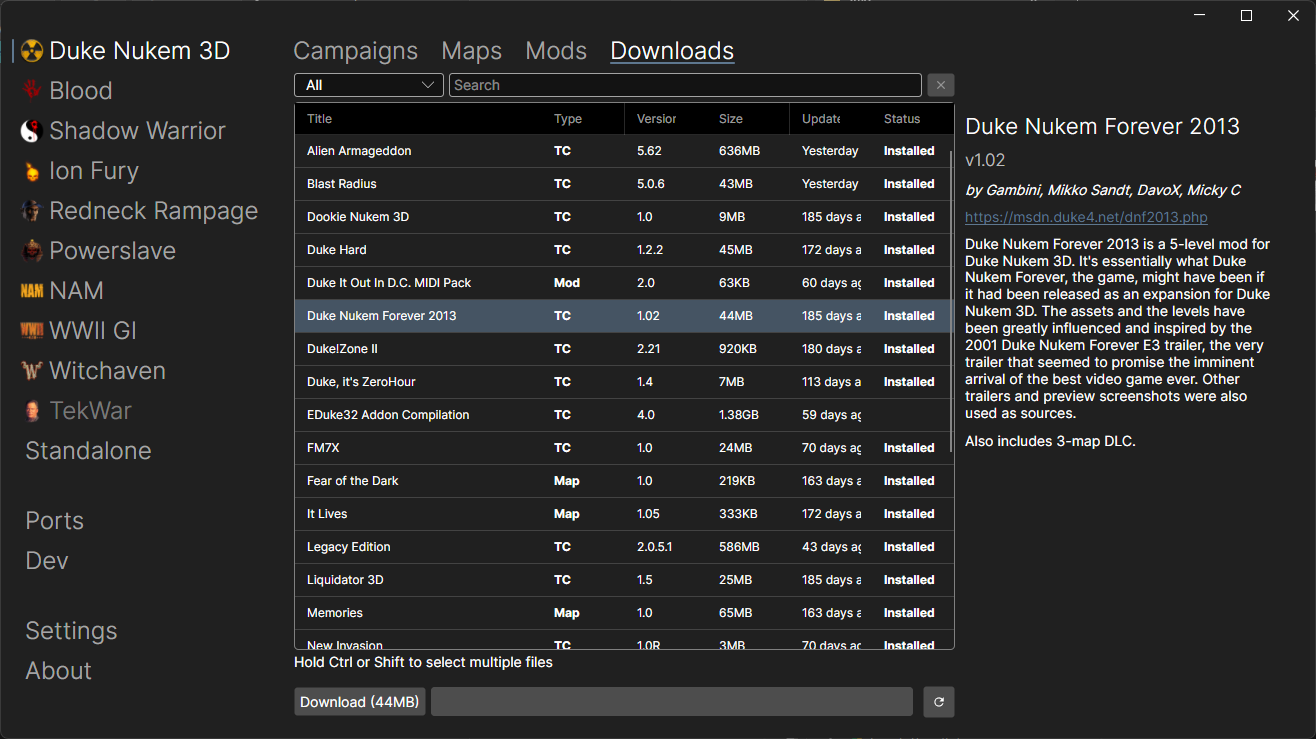The image size is (1316, 739).
Task: Click the Witchaven W icon
Action: click(32, 371)
